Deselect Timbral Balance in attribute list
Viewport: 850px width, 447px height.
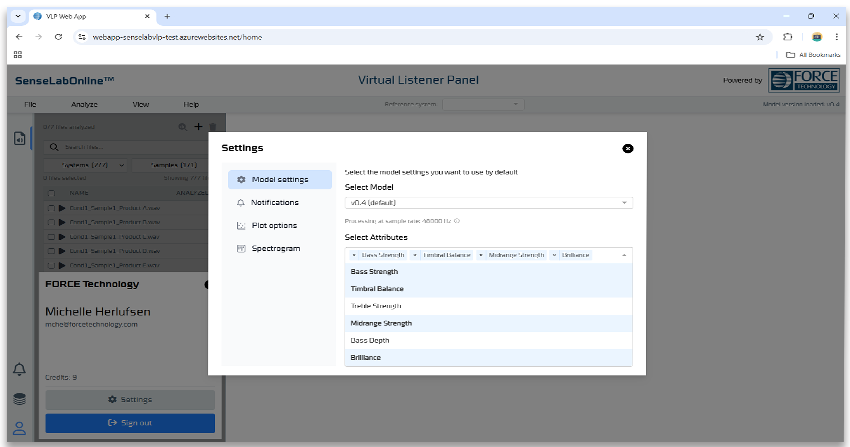click(x=488, y=289)
